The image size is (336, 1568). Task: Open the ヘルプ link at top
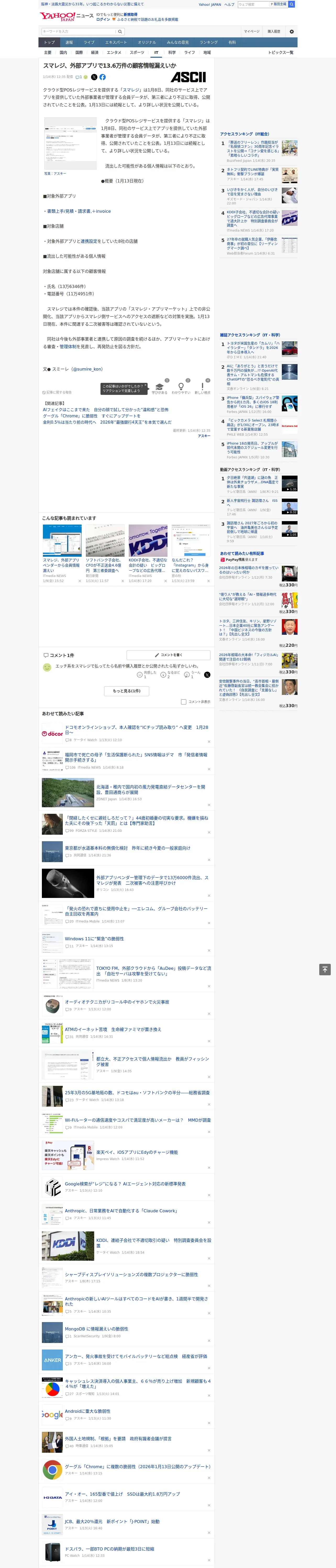pyautogui.click(x=229, y=4)
